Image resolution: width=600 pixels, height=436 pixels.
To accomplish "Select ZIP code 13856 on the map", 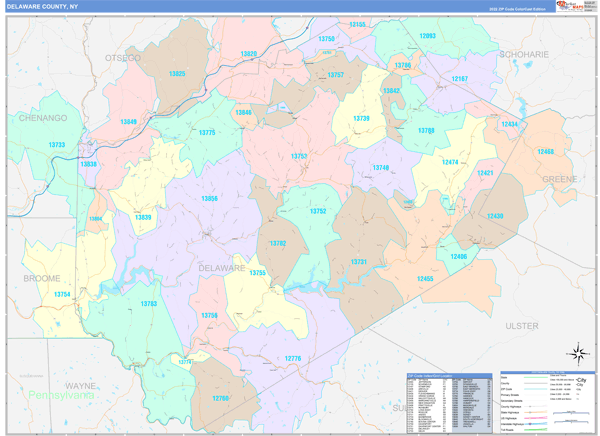I will [209, 199].
